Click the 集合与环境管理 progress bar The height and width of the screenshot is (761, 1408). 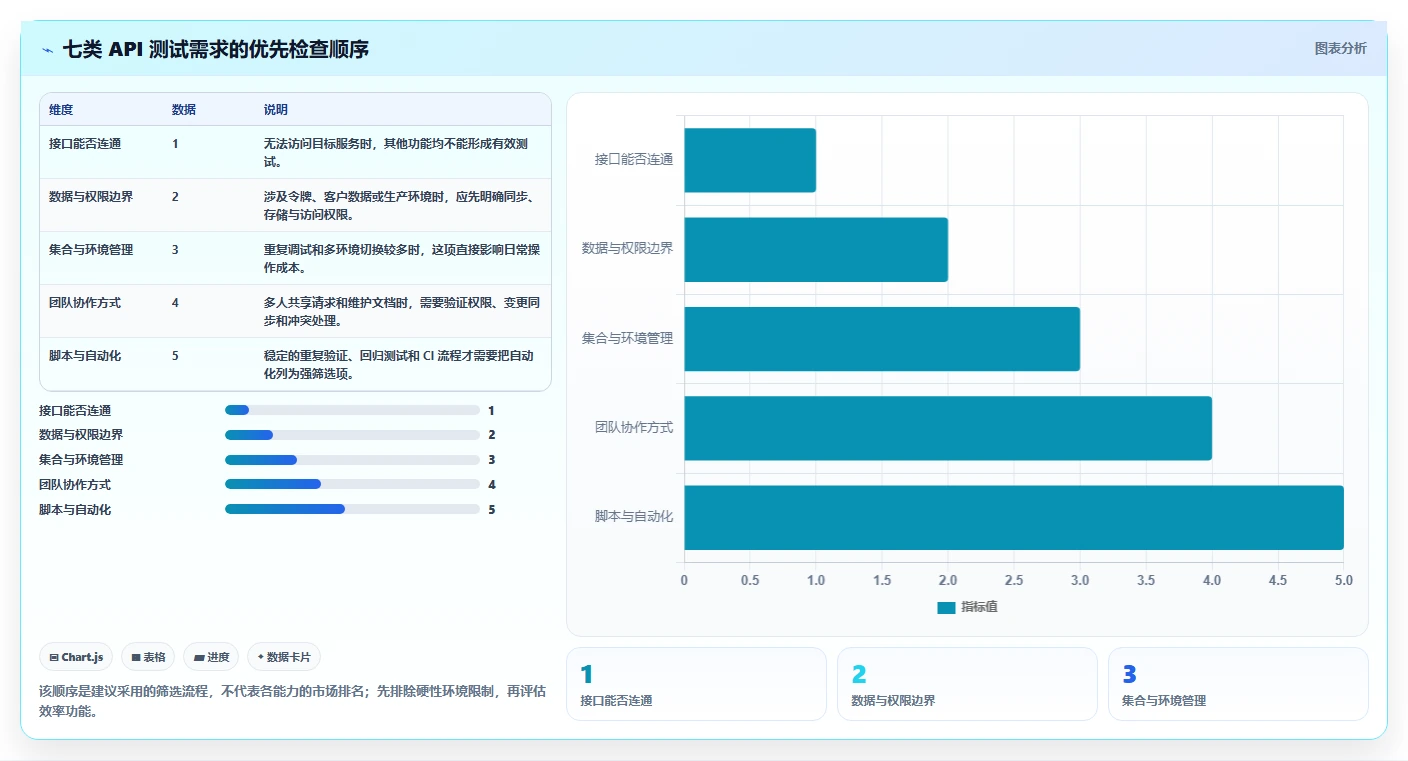pyautogui.click(x=352, y=460)
